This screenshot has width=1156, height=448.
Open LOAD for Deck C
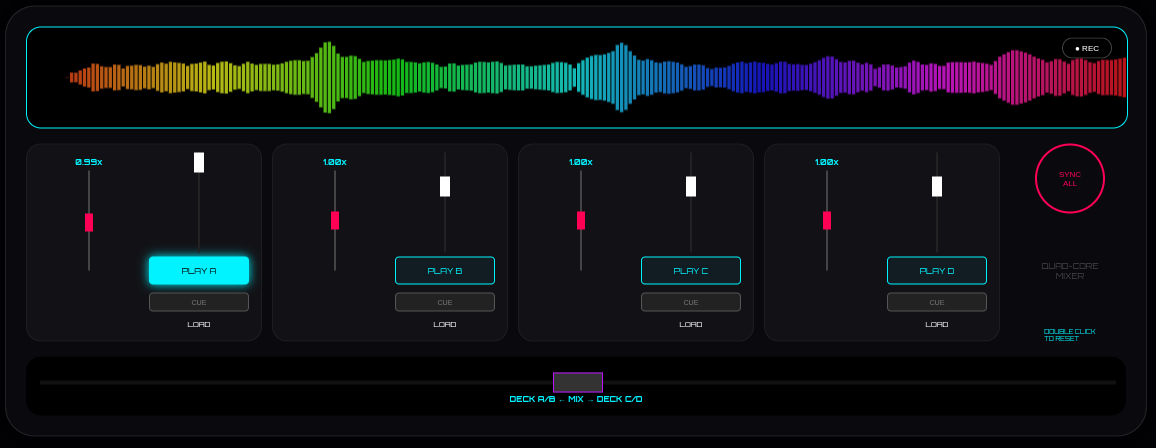(691, 324)
